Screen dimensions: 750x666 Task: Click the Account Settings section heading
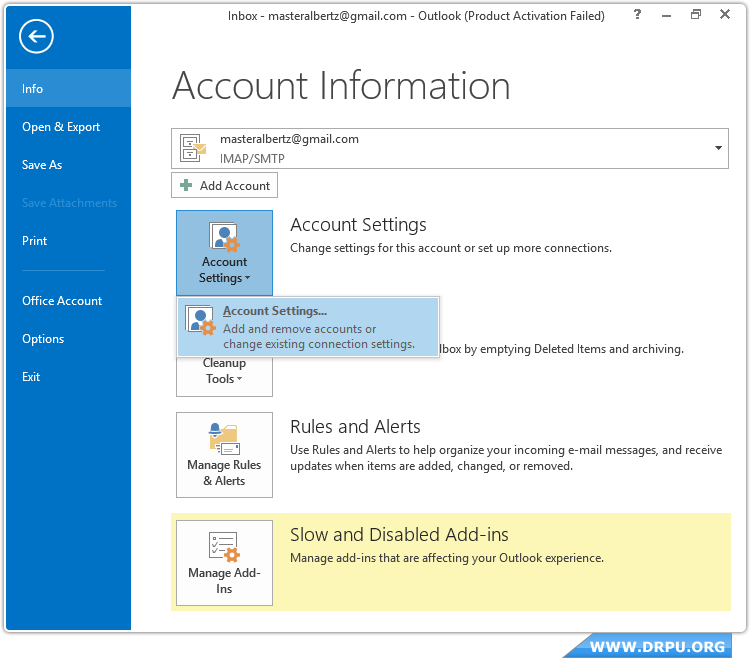[358, 225]
